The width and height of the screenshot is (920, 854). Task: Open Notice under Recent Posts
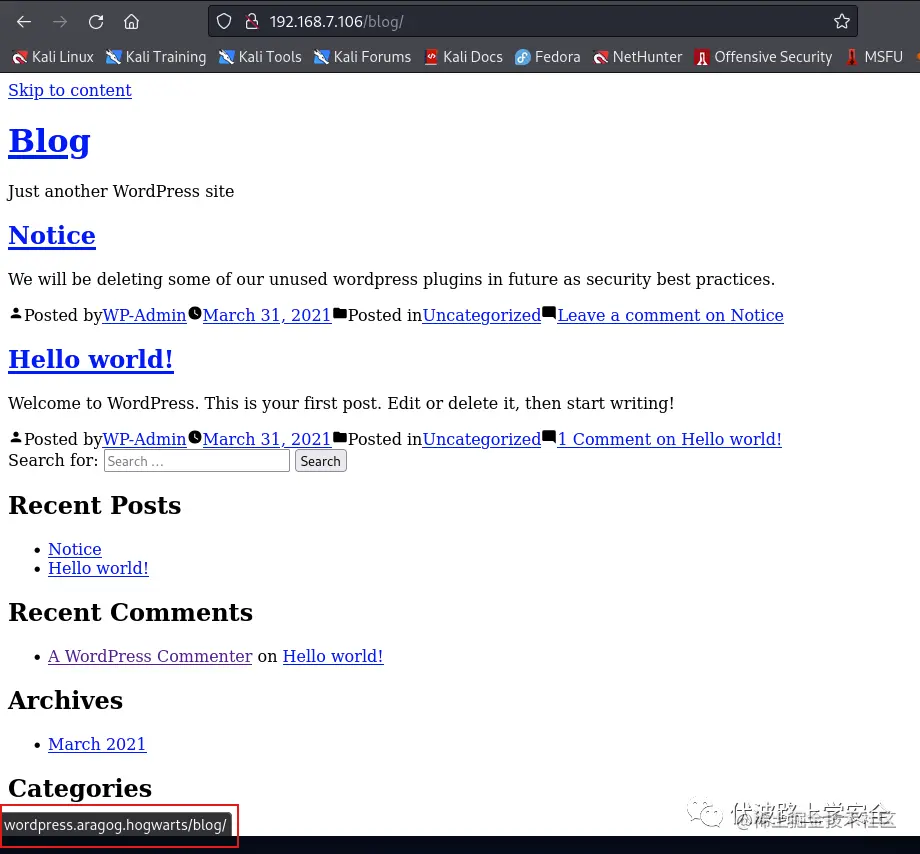point(75,549)
